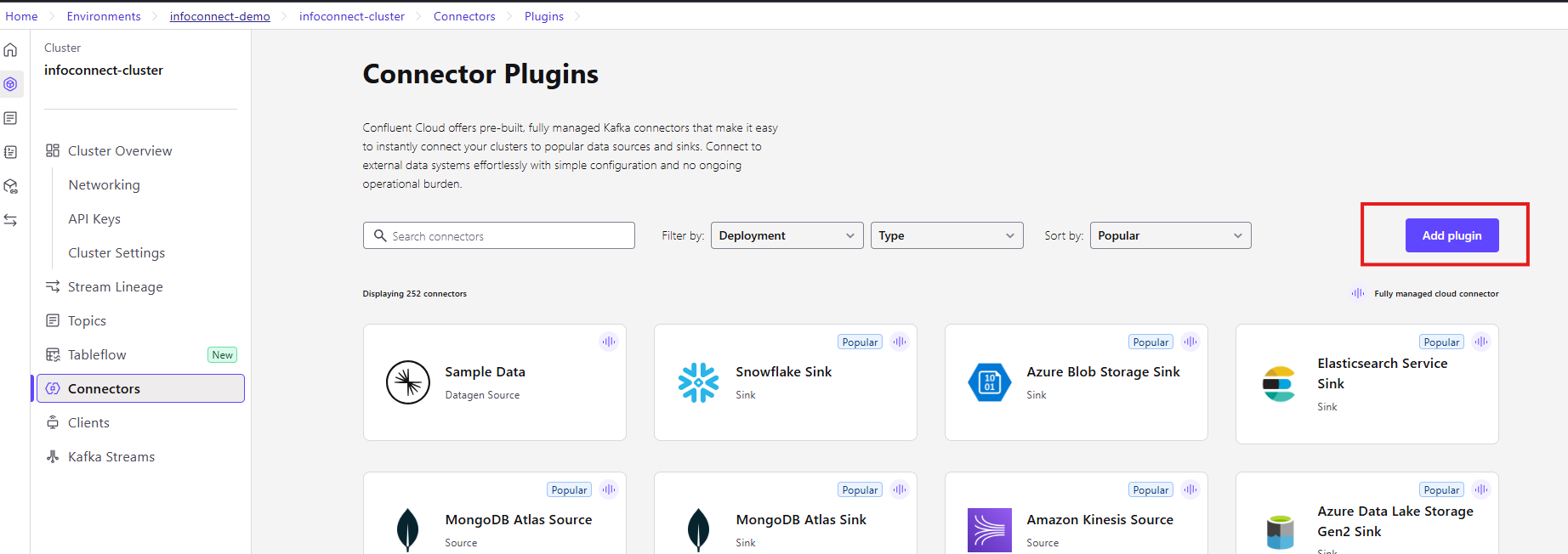The width and height of the screenshot is (1568, 554).
Task: Click the Amazon Kinesis Source purple logo
Action: click(990, 530)
